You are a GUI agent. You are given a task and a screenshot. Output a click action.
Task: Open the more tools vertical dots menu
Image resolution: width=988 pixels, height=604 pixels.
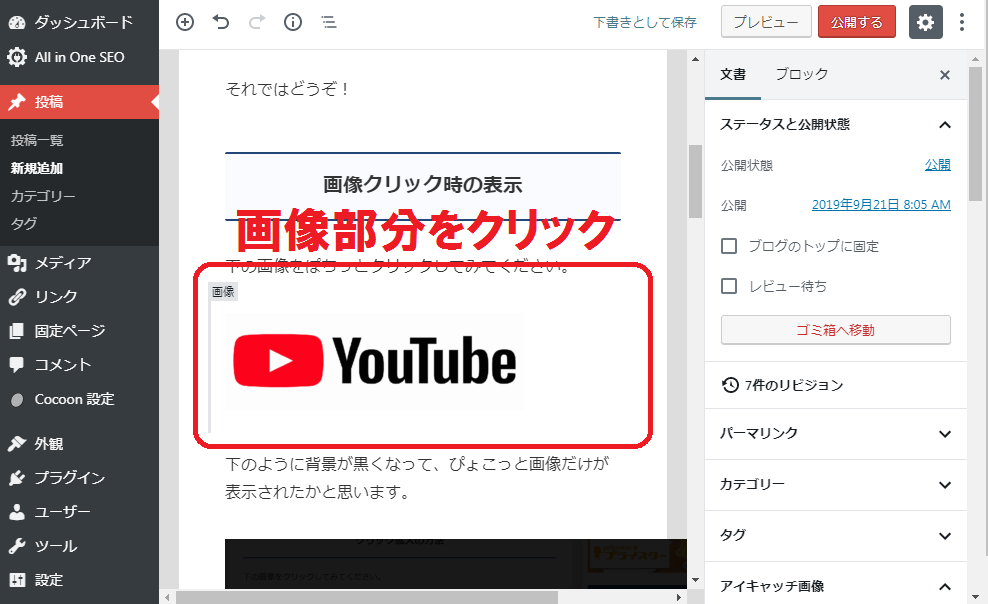(x=962, y=22)
